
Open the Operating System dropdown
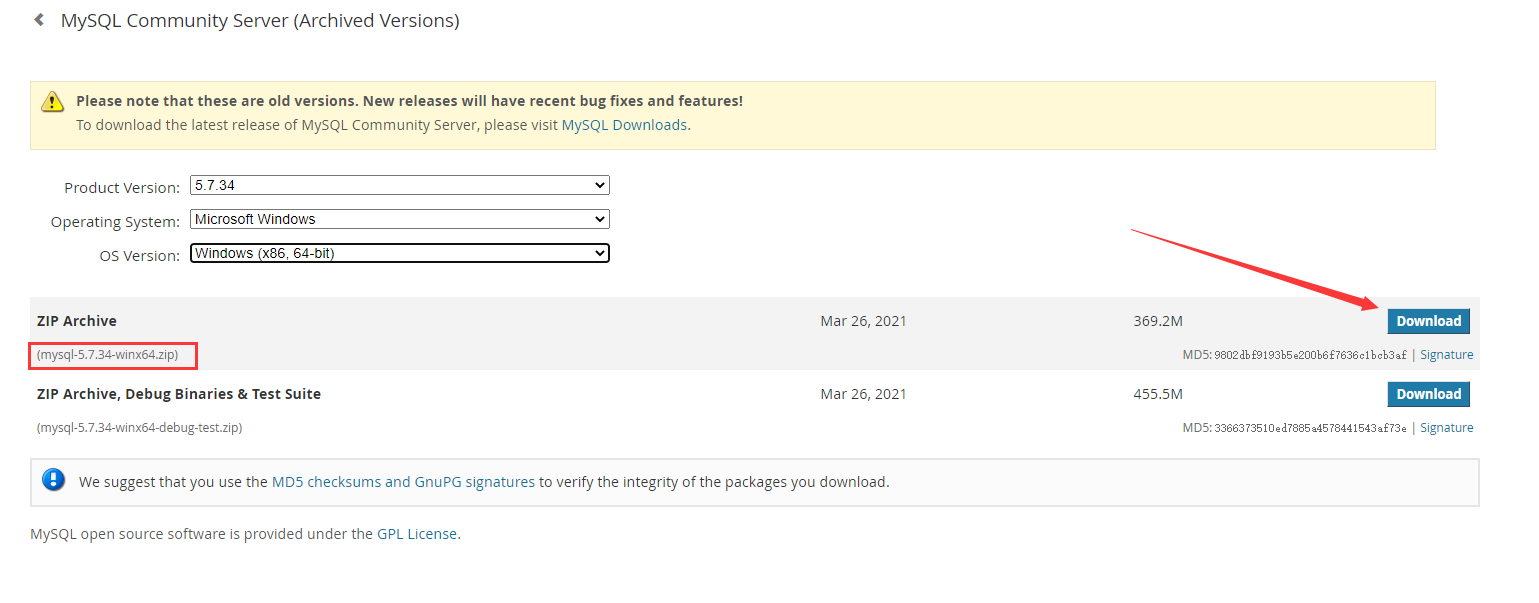tap(400, 219)
